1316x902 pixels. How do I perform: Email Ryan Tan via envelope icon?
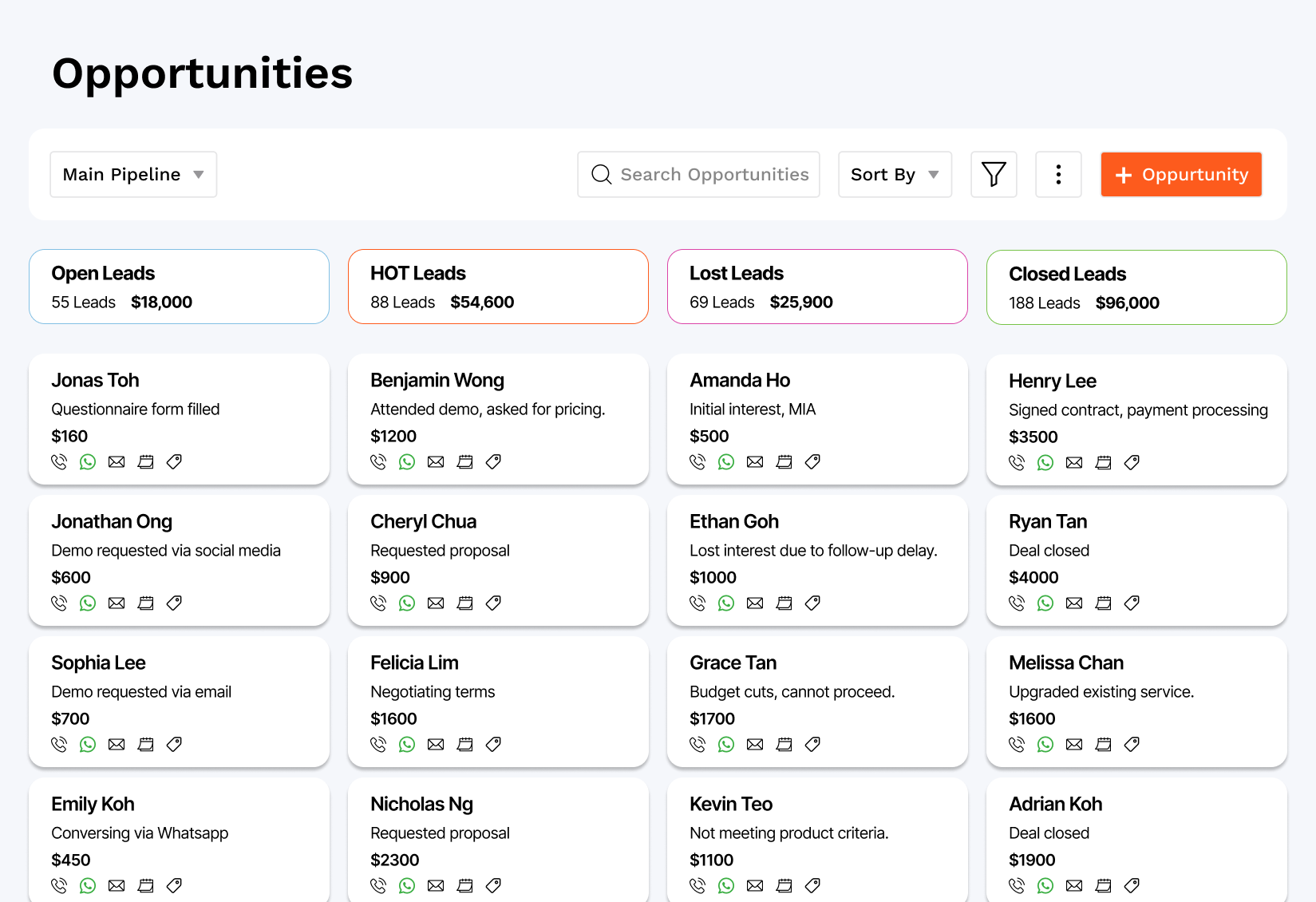pyautogui.click(x=1074, y=603)
